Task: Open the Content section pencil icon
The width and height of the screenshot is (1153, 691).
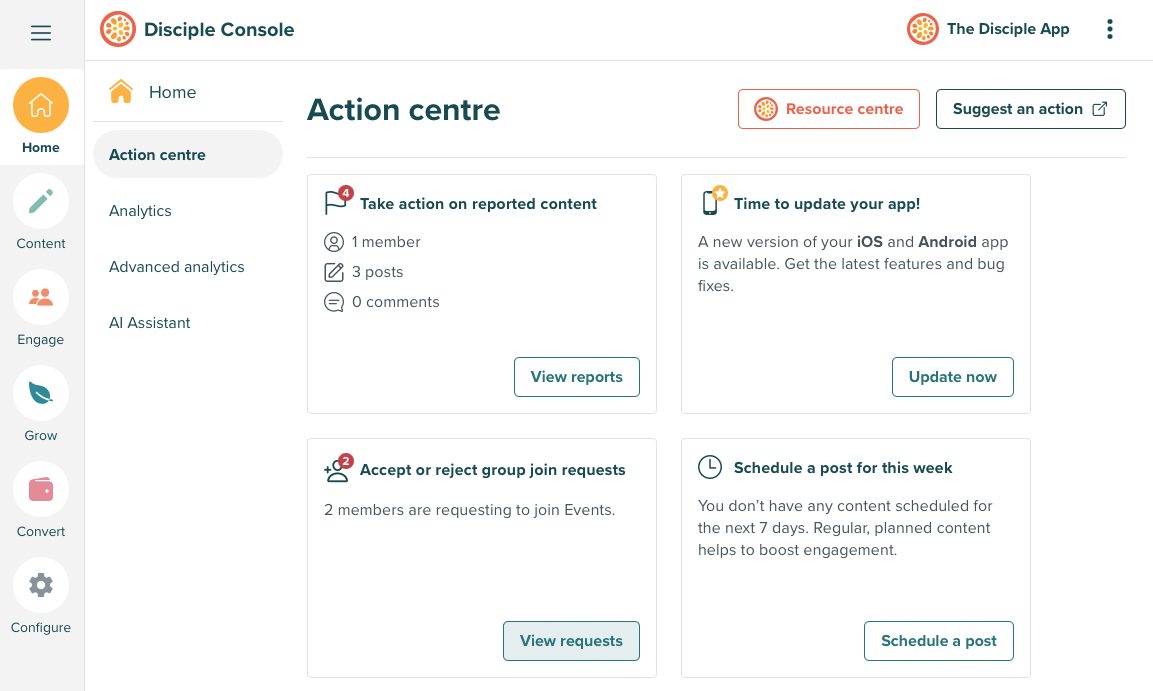Action: 41,202
